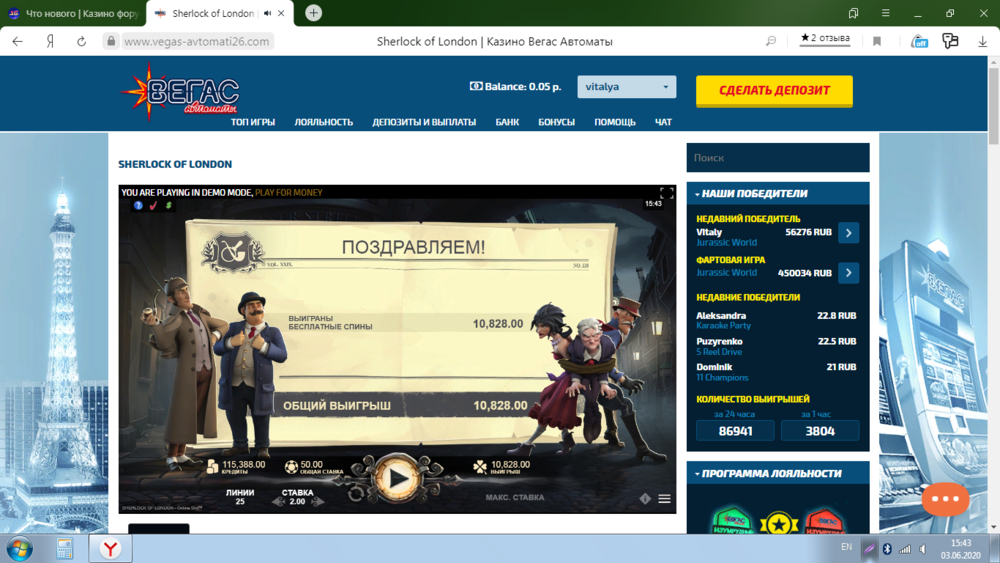The height and width of the screenshot is (563, 1000).
Task: Open the Чат menu item
Action: [x=663, y=122]
